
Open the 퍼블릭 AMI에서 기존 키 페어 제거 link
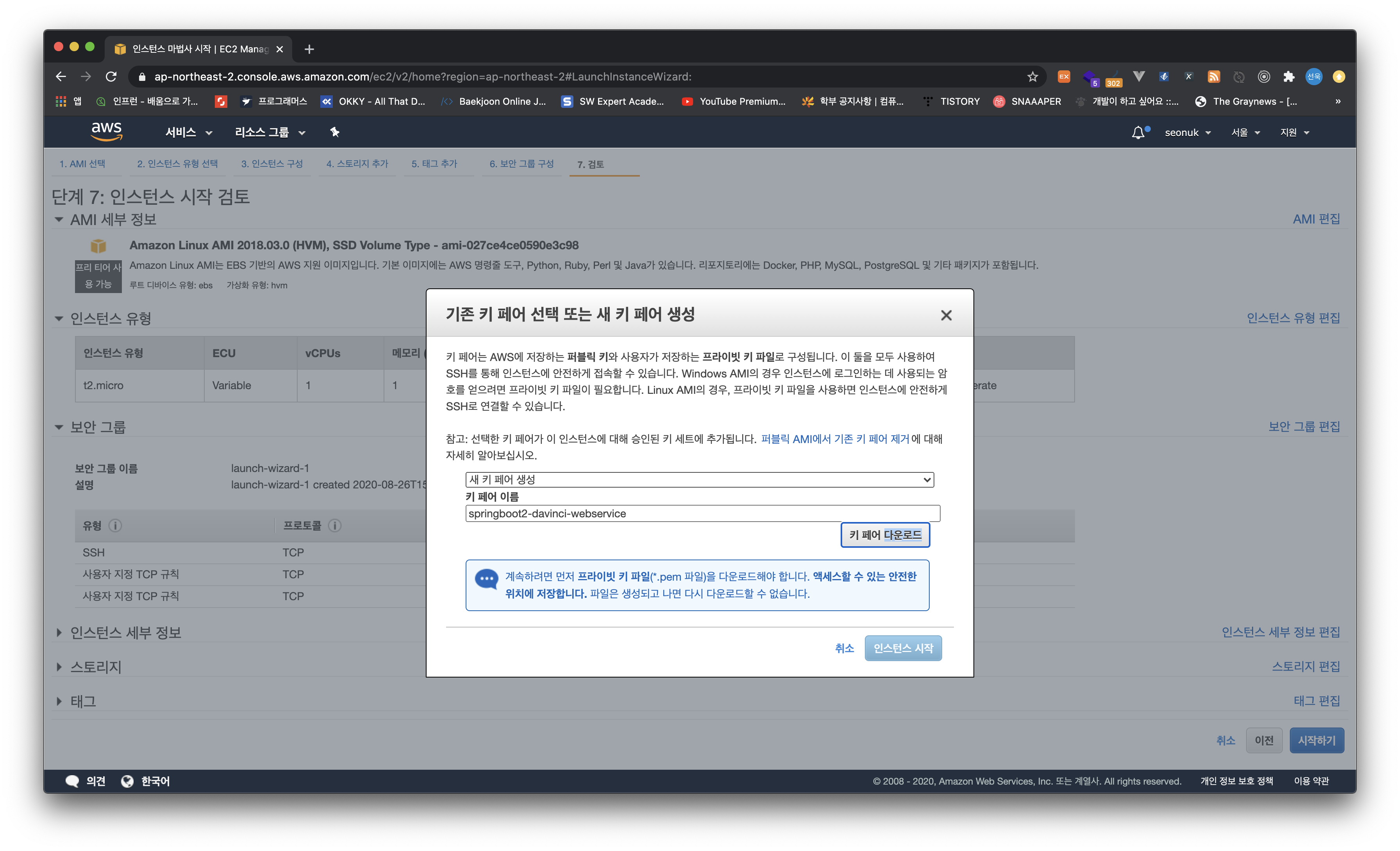[835, 439]
